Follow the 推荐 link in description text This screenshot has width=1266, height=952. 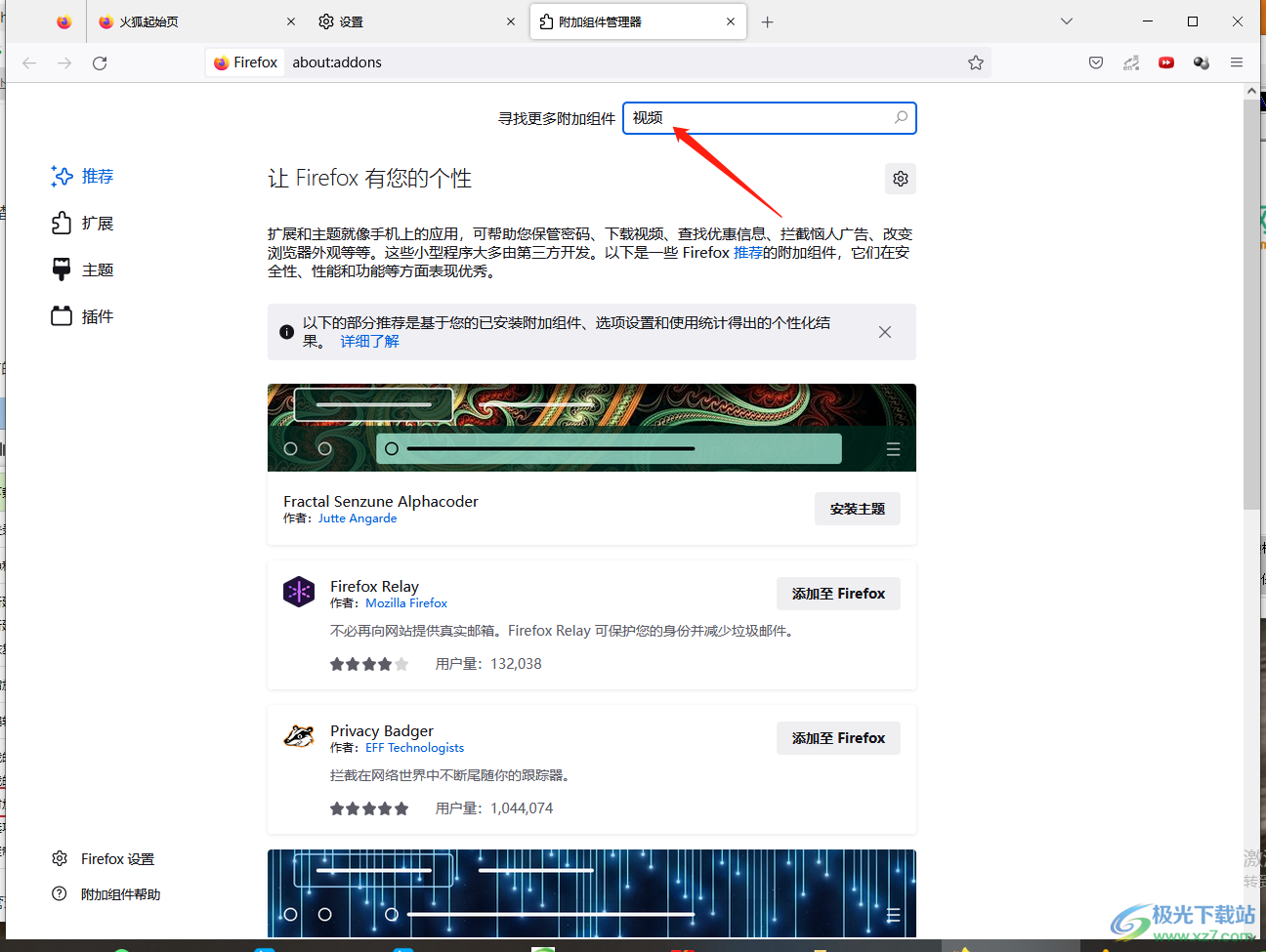pos(747,253)
